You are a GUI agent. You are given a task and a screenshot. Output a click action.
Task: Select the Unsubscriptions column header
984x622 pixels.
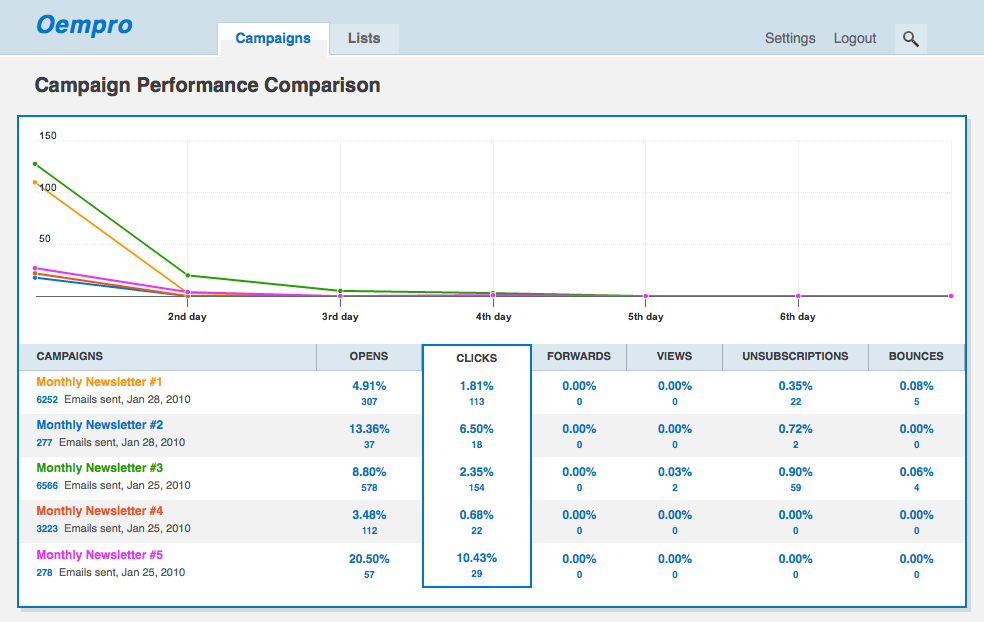pos(795,356)
